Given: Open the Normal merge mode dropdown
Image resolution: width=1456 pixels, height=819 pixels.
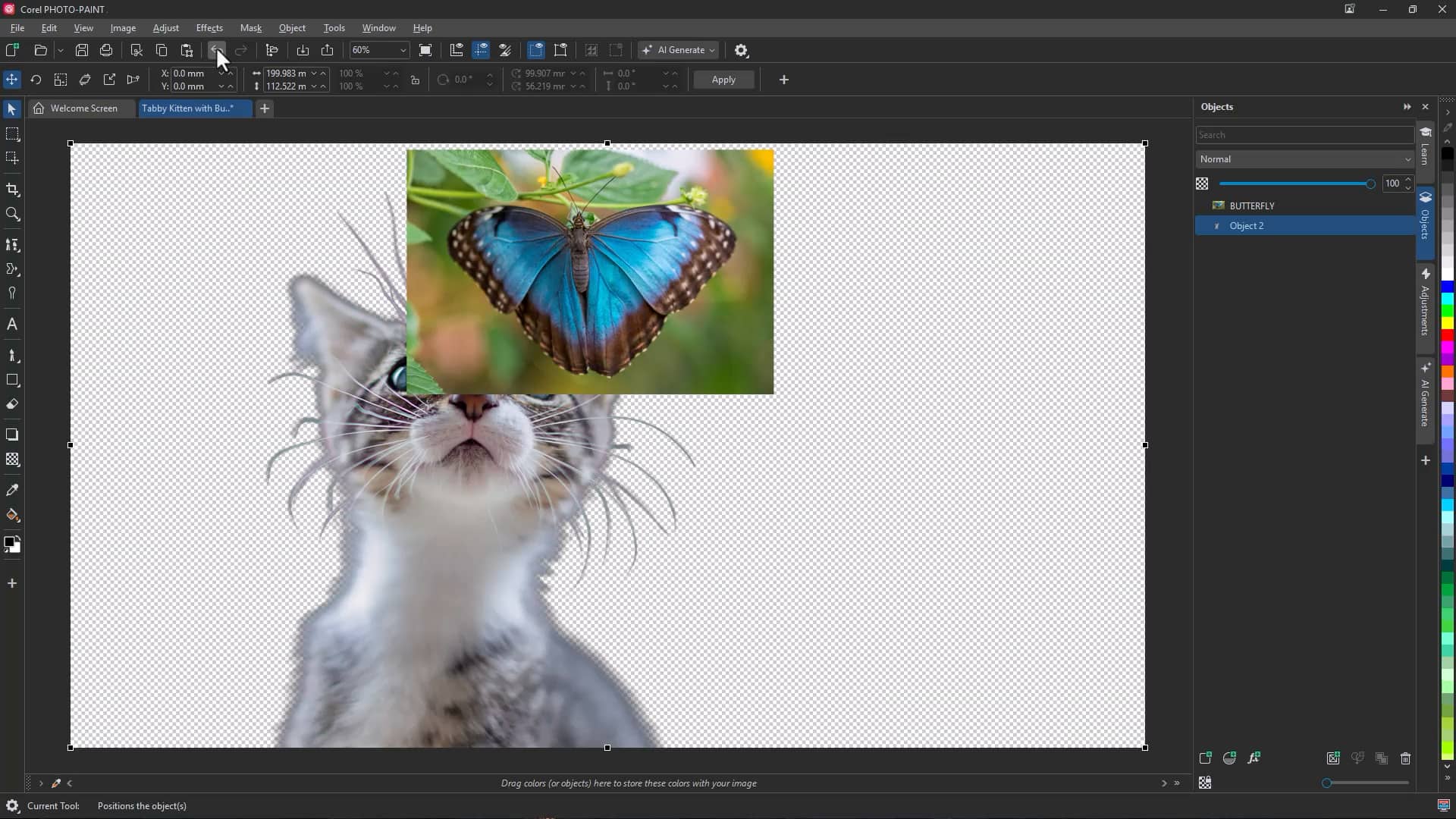Looking at the screenshot, I should [x=1304, y=159].
